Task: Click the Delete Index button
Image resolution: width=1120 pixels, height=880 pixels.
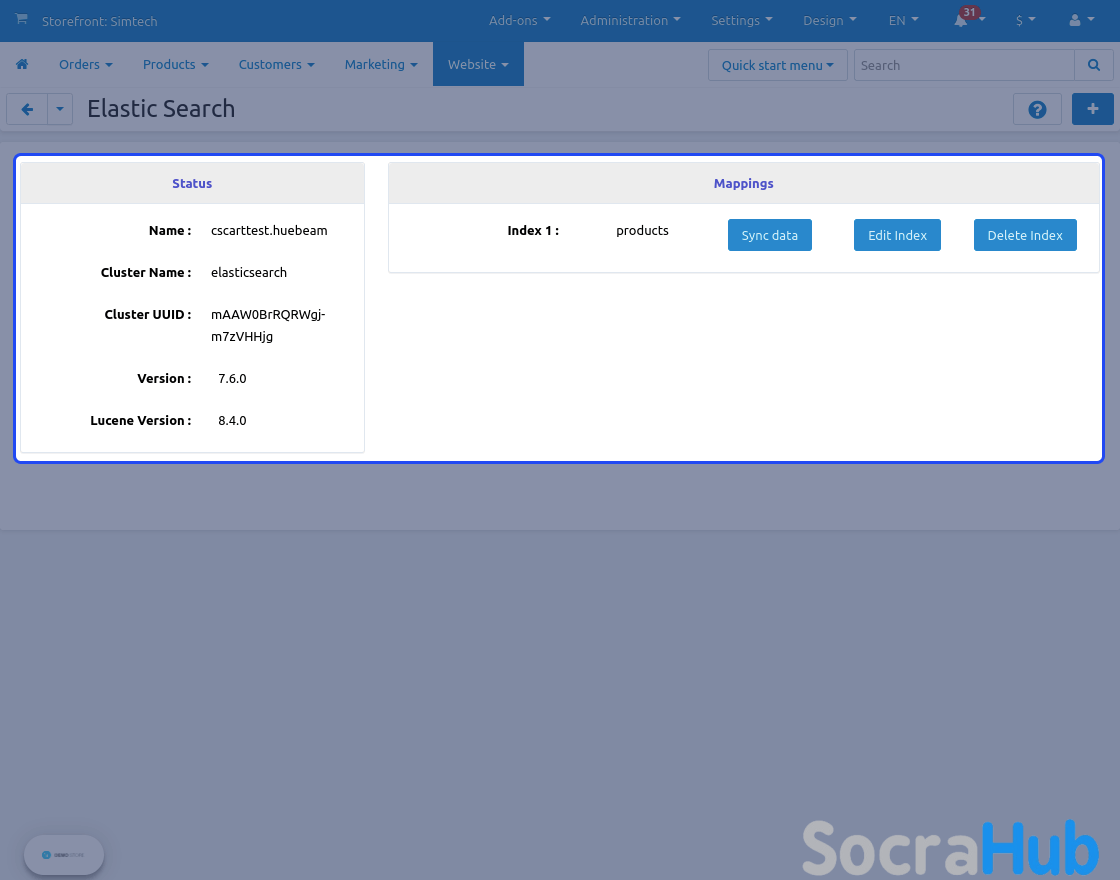Action: point(1025,235)
